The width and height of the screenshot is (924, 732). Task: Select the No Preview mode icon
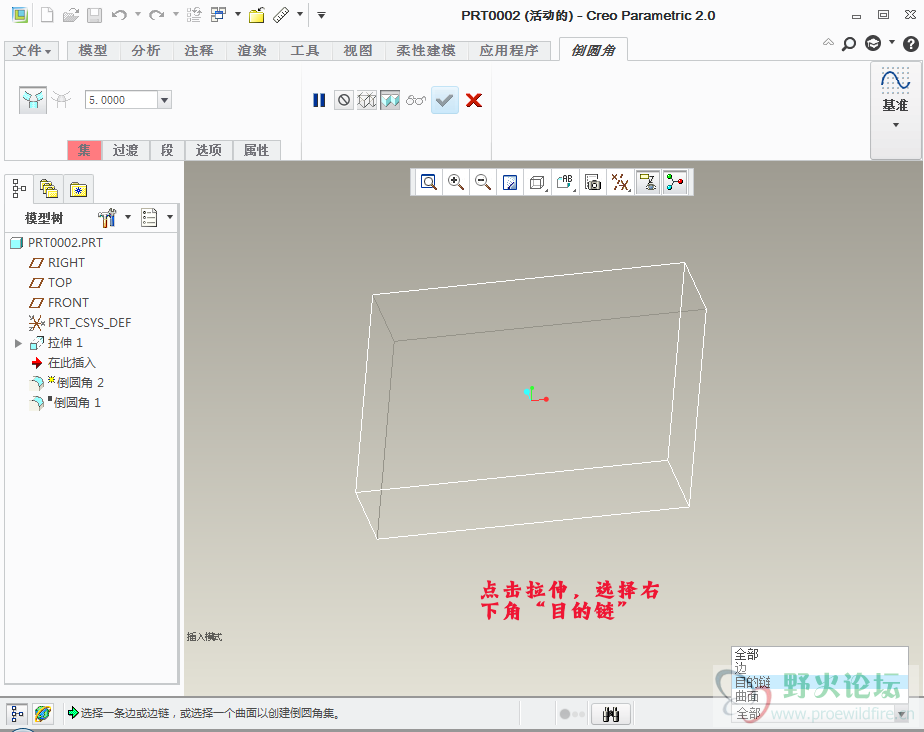pos(344,100)
